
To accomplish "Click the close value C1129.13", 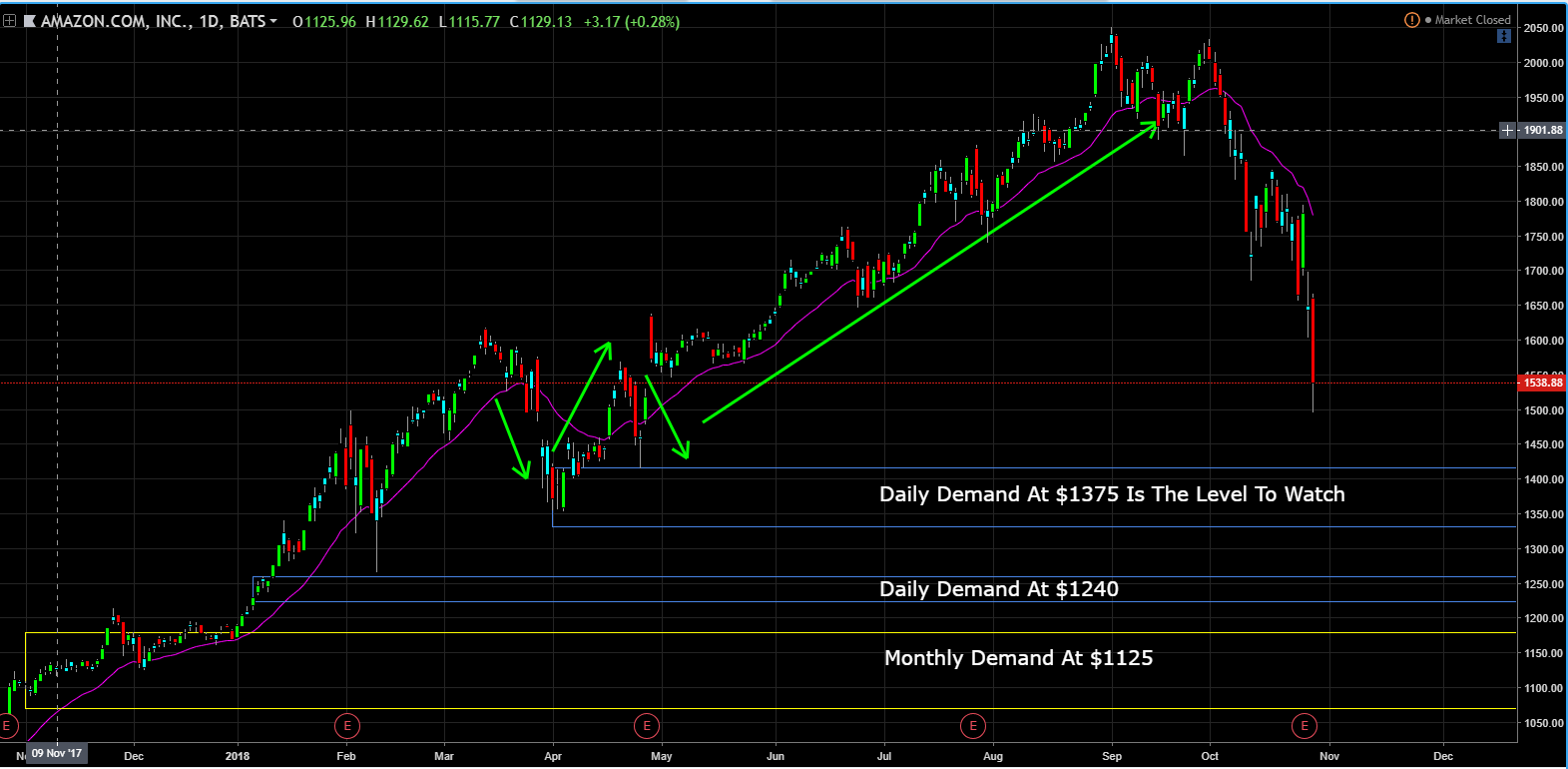I will (541, 21).
